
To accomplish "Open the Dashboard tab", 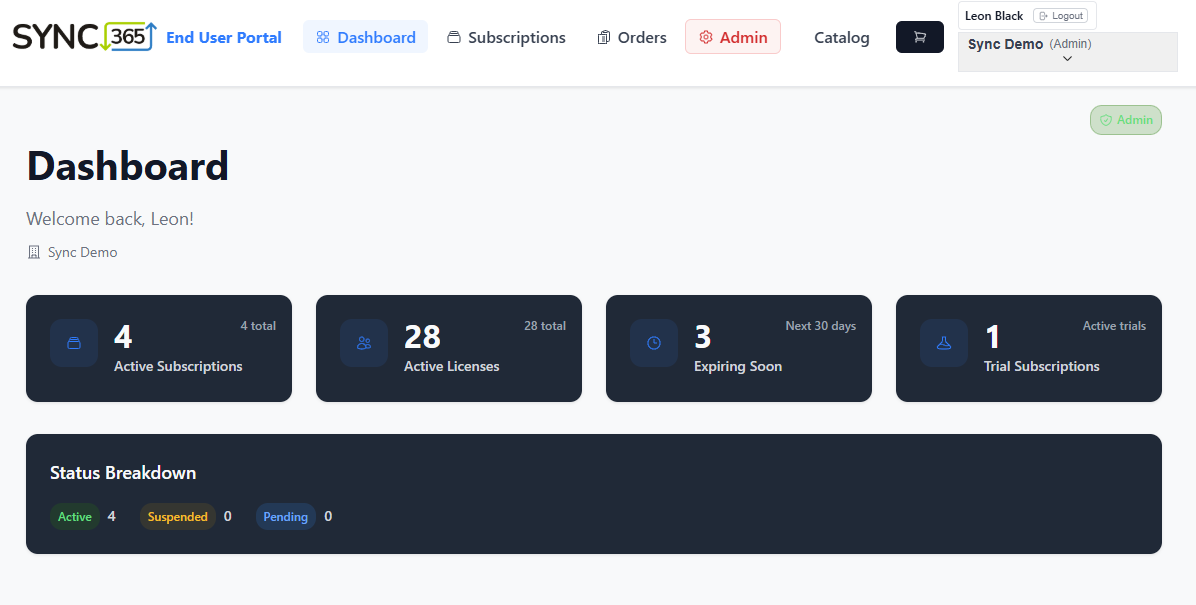I will [x=365, y=37].
